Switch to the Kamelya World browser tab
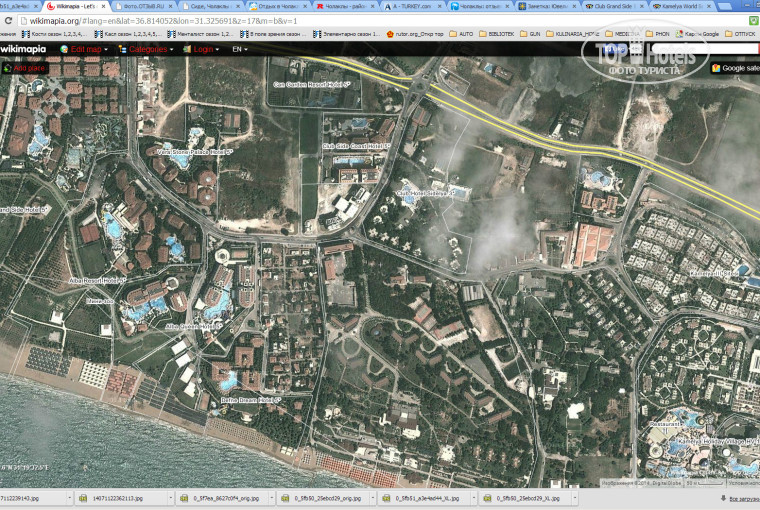The height and width of the screenshot is (510, 760). click(686, 6)
